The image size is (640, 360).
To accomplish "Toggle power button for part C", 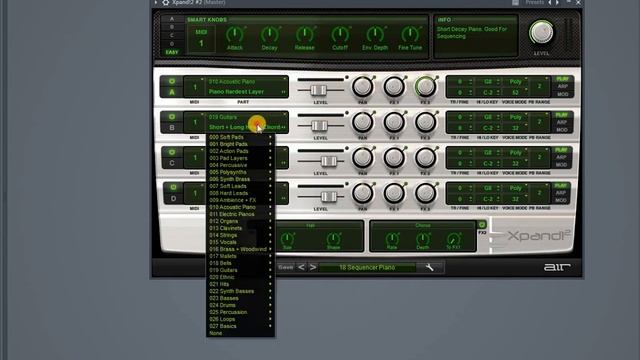I will coord(172,152).
